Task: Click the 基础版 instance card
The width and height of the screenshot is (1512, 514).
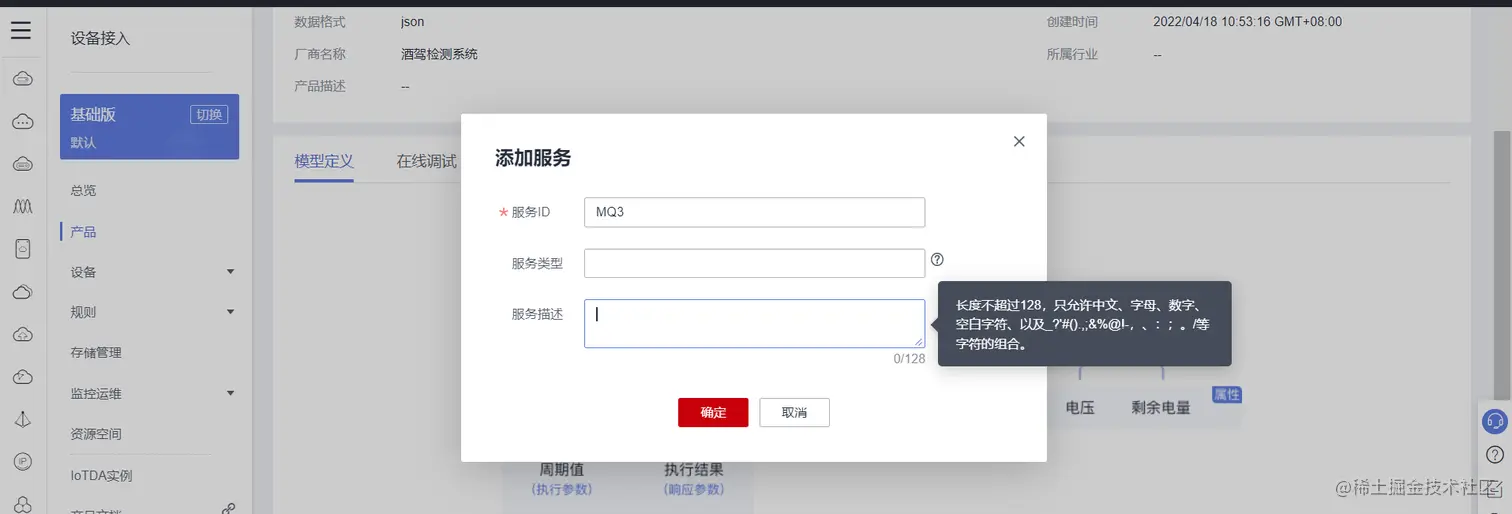Action: click(149, 127)
